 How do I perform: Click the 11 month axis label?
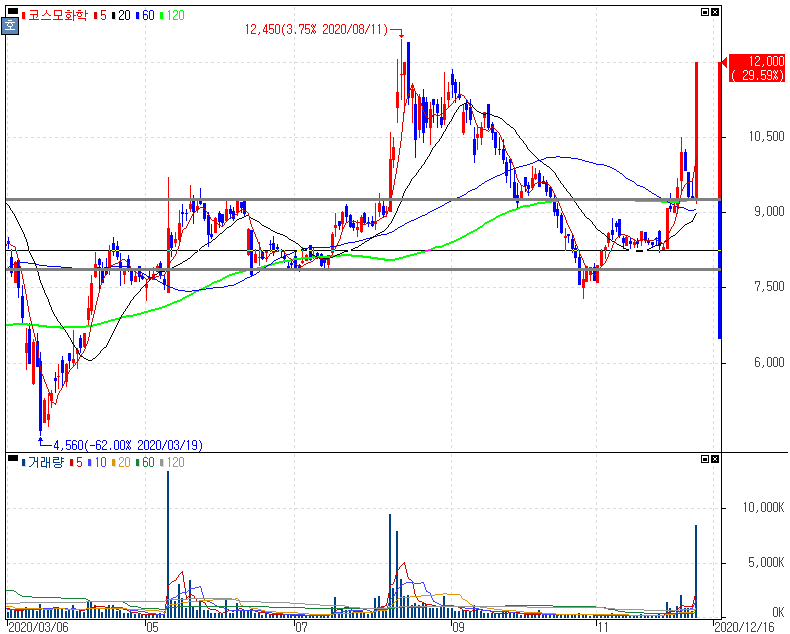(x=603, y=627)
